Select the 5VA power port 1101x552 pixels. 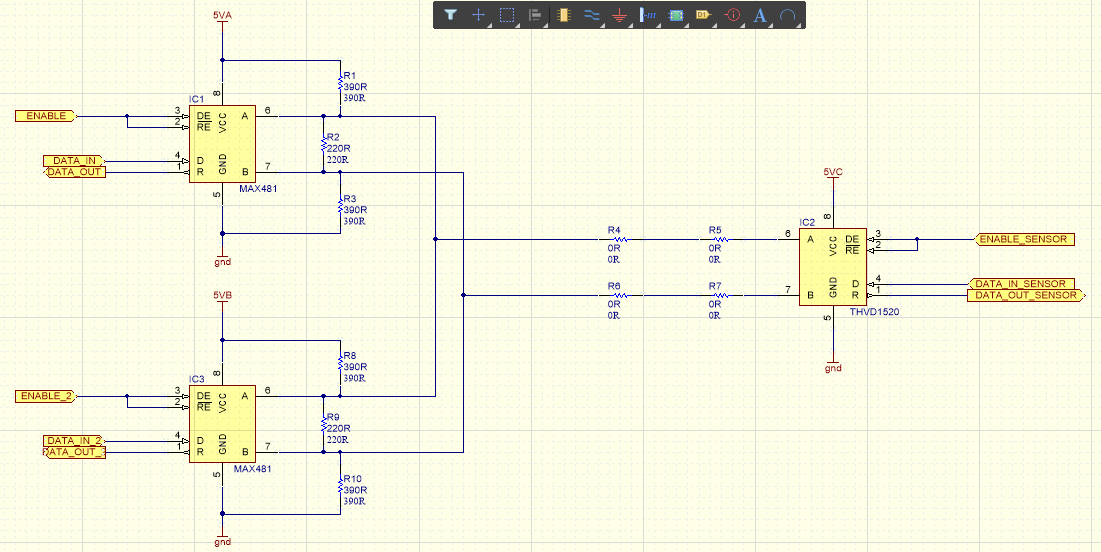[222, 19]
